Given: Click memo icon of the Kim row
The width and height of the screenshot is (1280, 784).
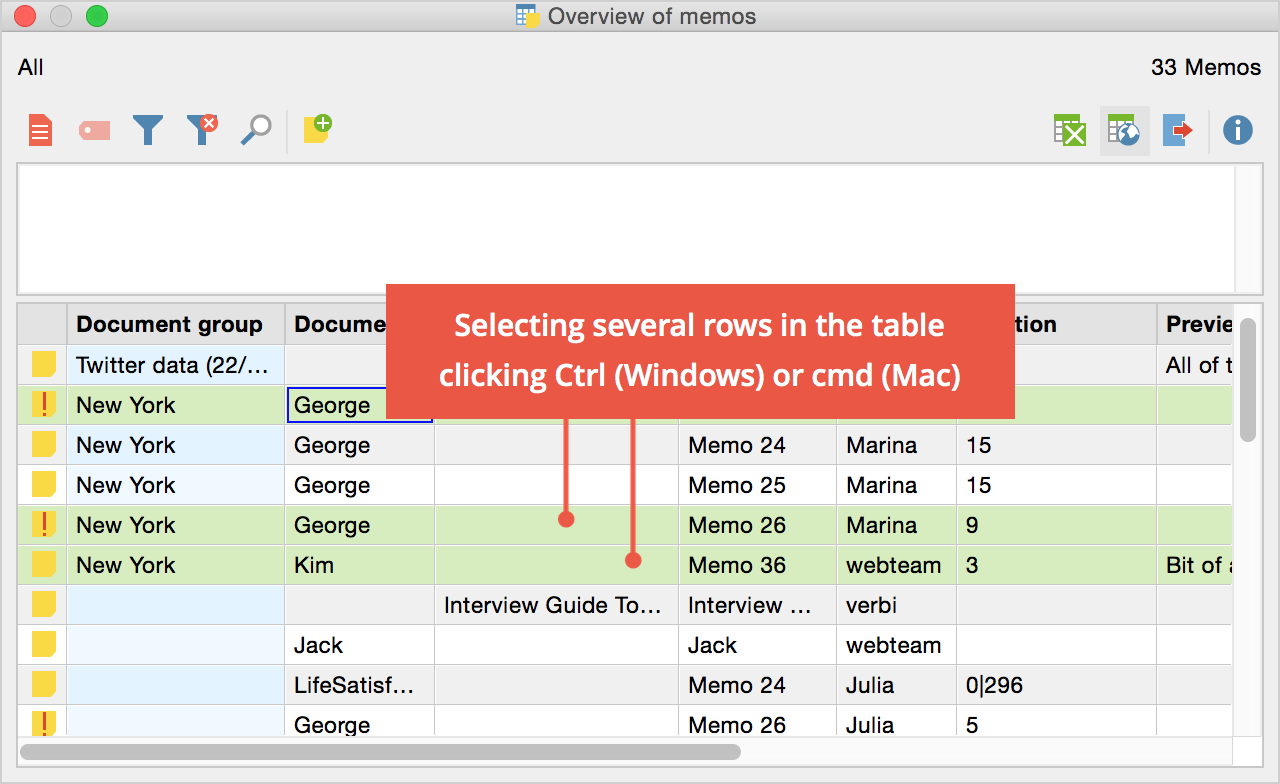Looking at the screenshot, I should pyautogui.click(x=43, y=565).
